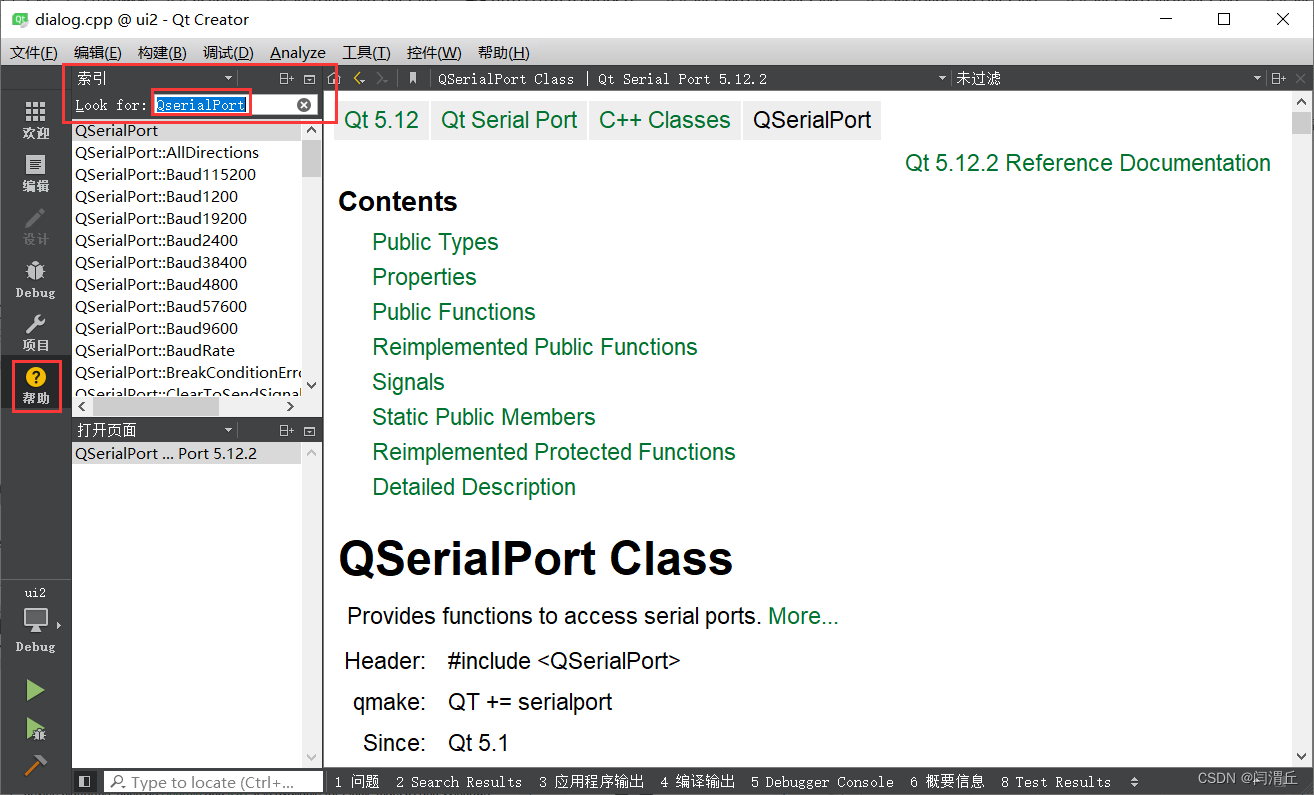
Task: Close the 索引 index sidebar pane
Action: point(310,78)
